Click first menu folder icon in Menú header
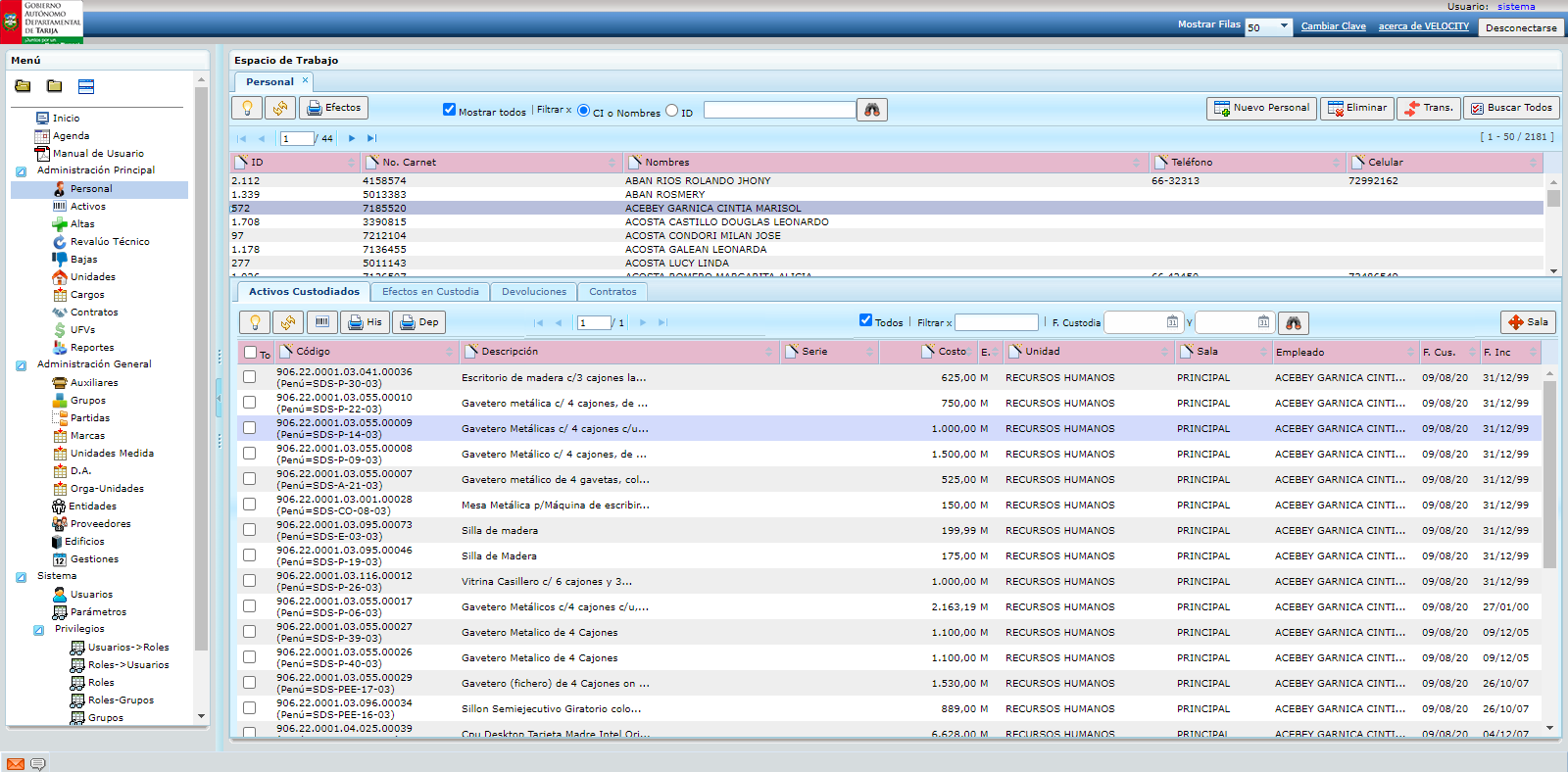This screenshot has height=772, width=1568. 23,86
